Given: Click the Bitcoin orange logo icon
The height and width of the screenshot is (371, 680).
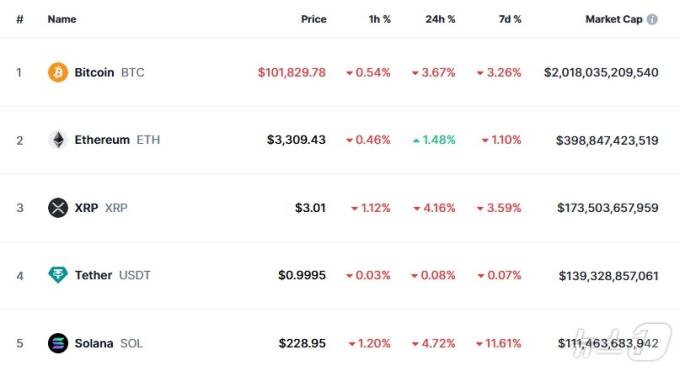Looking at the screenshot, I should (x=58, y=72).
